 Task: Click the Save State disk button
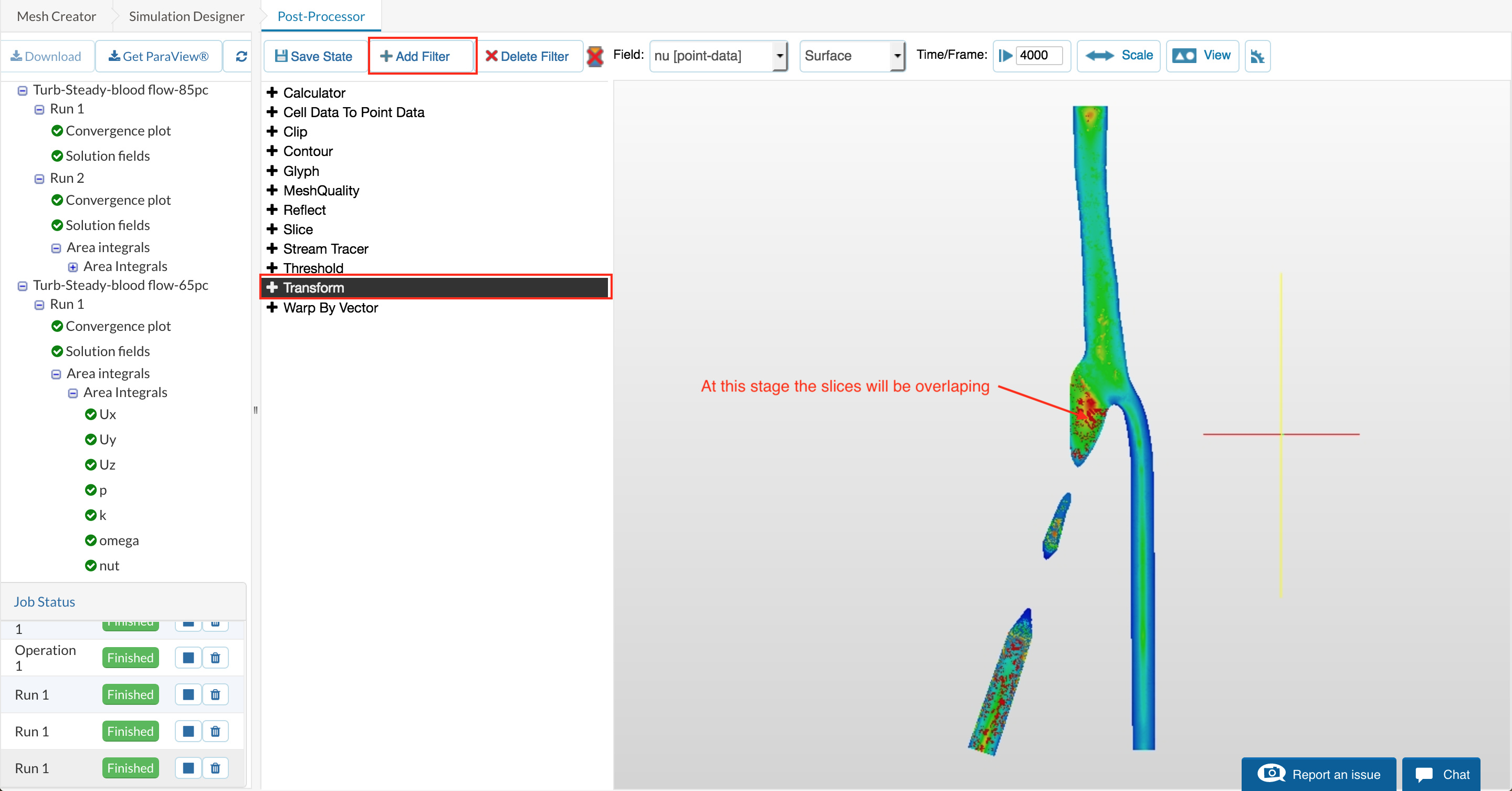(314, 56)
